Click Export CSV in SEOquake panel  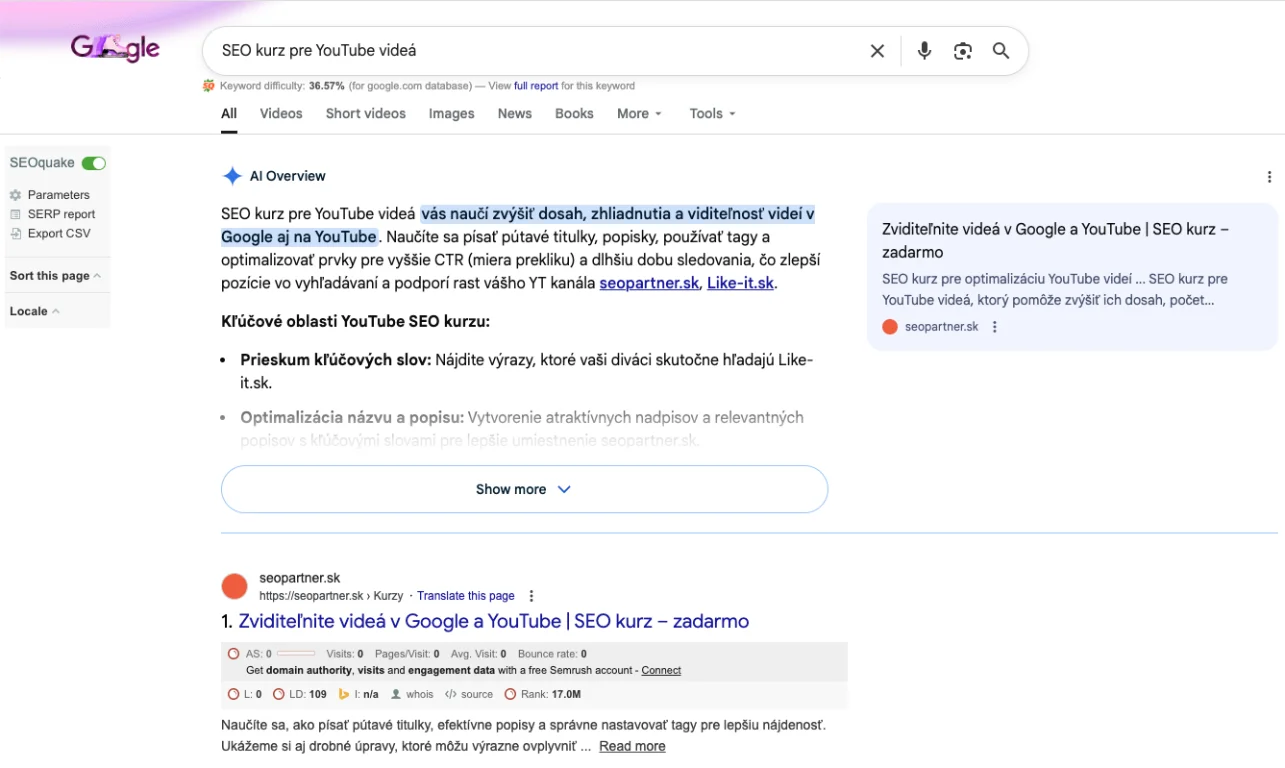pyautogui.click(x=58, y=233)
